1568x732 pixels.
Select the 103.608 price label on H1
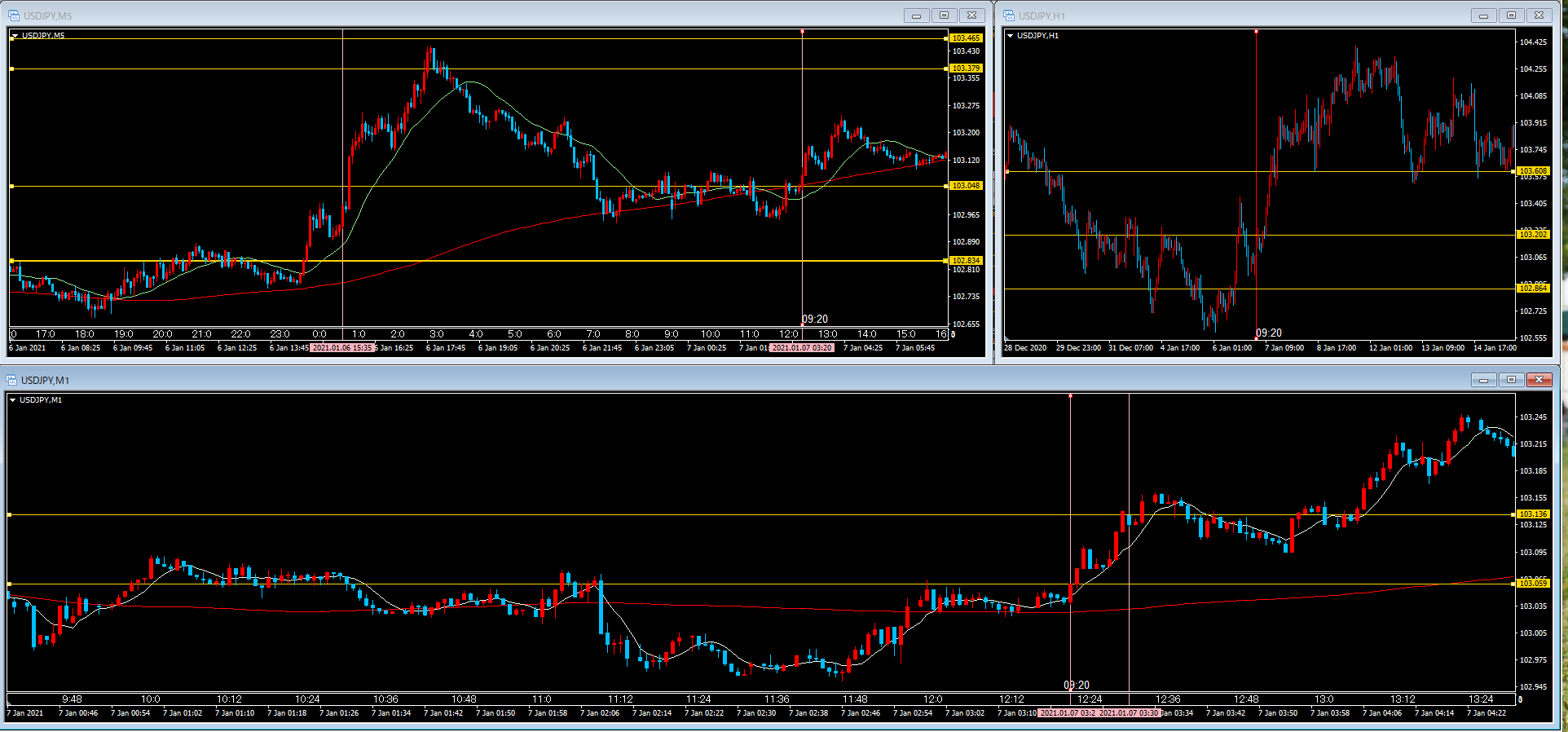coord(1532,171)
